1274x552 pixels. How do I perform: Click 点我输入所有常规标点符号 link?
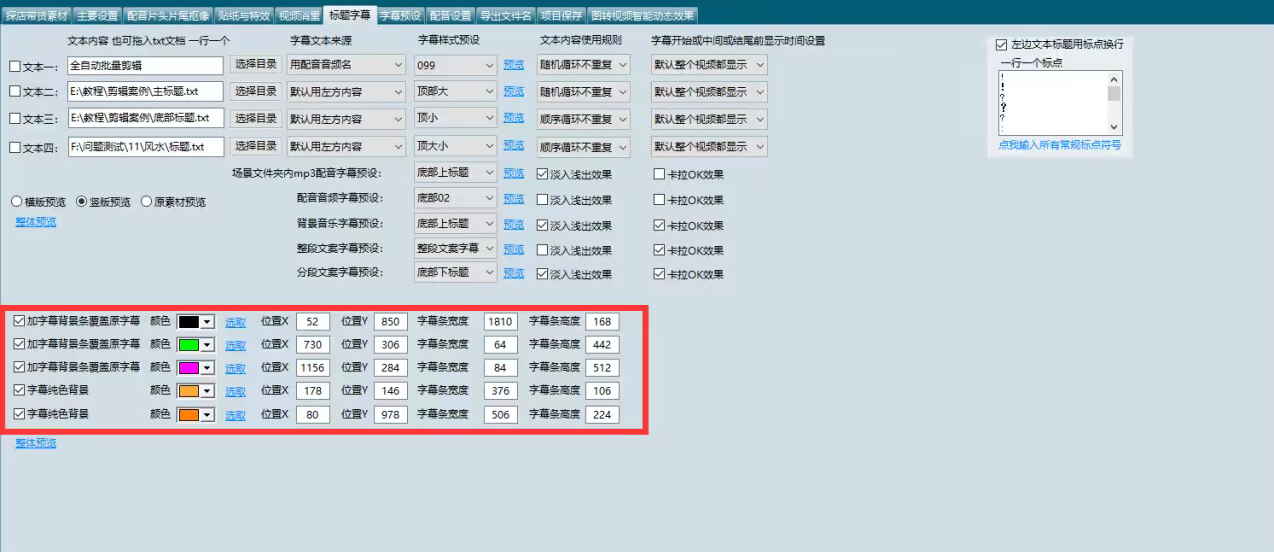pyautogui.click(x=1059, y=145)
